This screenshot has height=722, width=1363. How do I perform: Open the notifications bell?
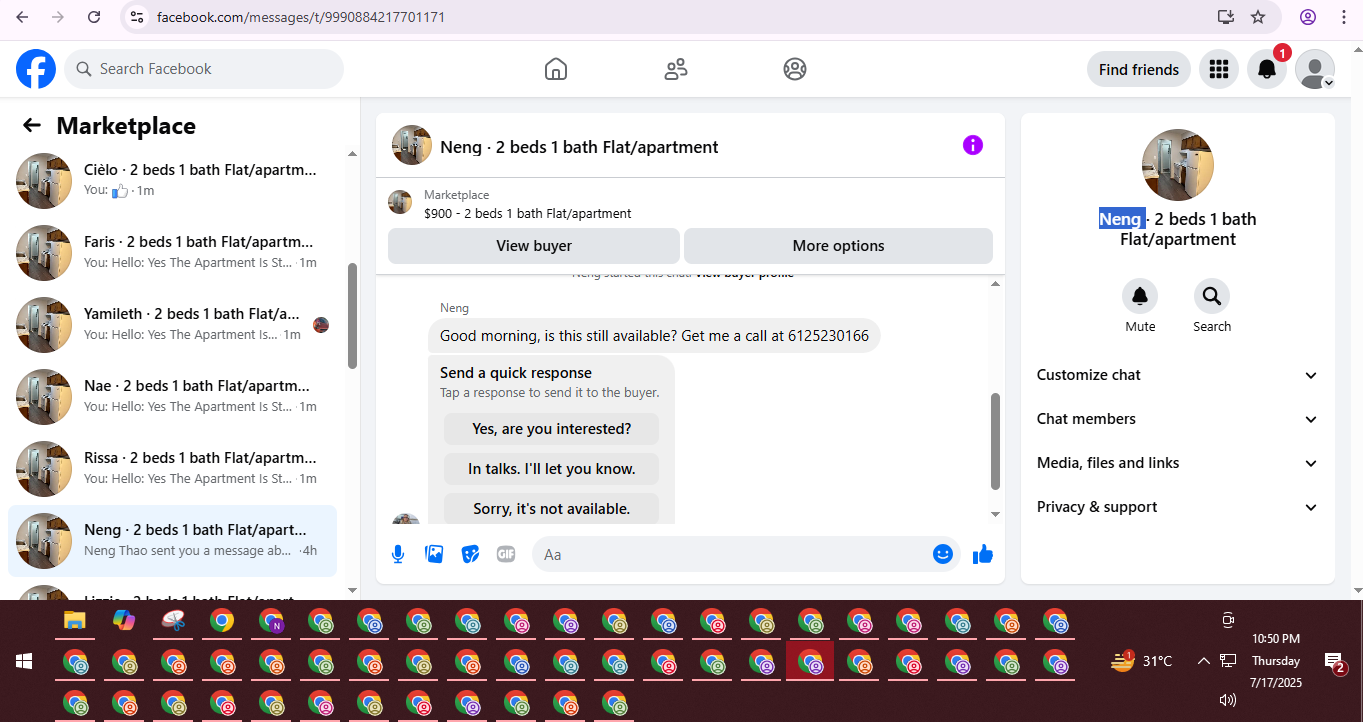1266,69
